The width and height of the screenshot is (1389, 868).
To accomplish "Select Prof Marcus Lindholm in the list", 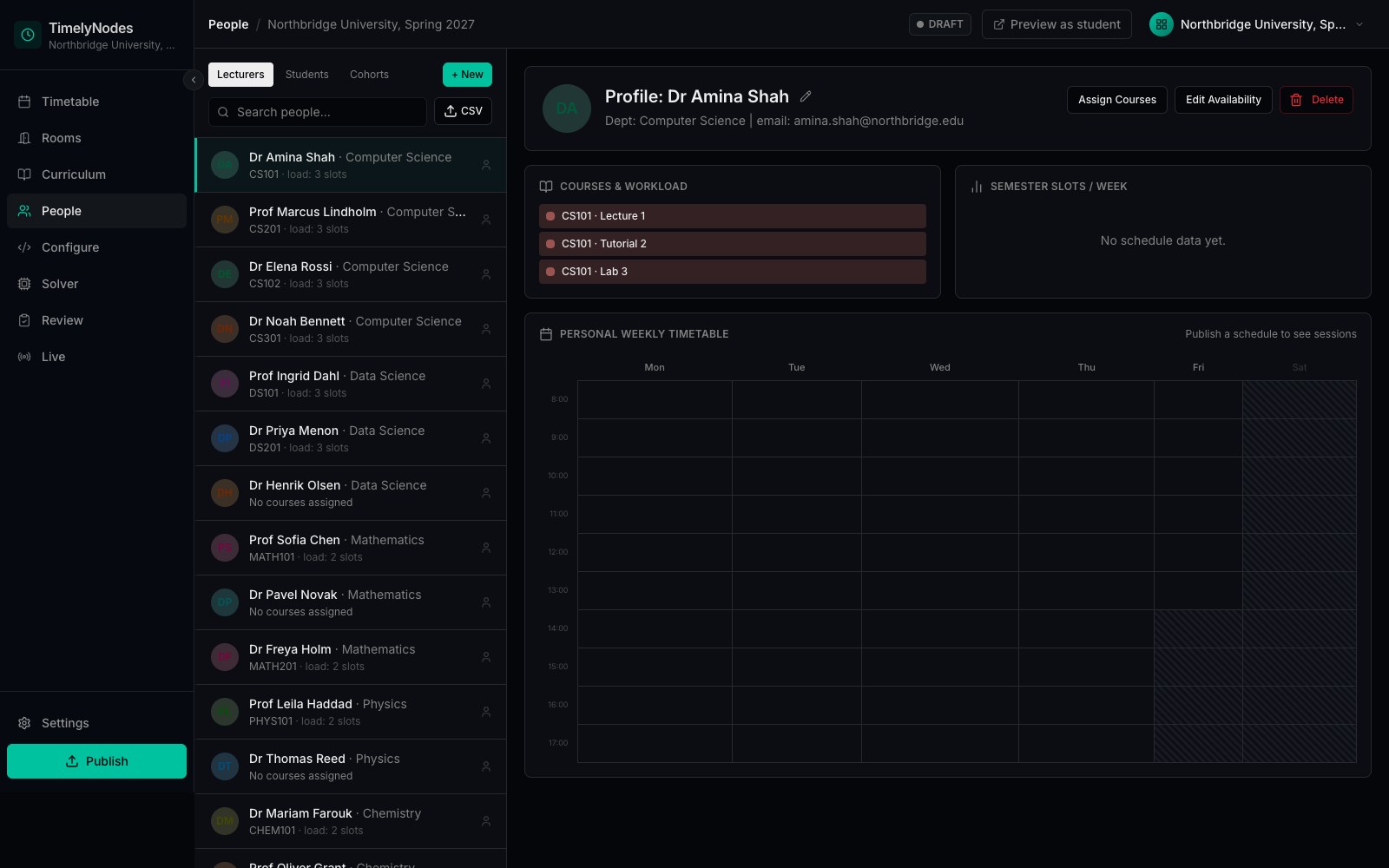I will click(351, 220).
